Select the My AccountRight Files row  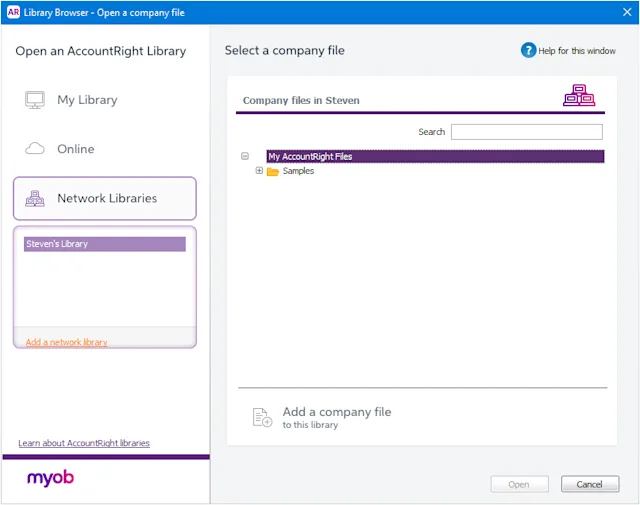[435, 156]
